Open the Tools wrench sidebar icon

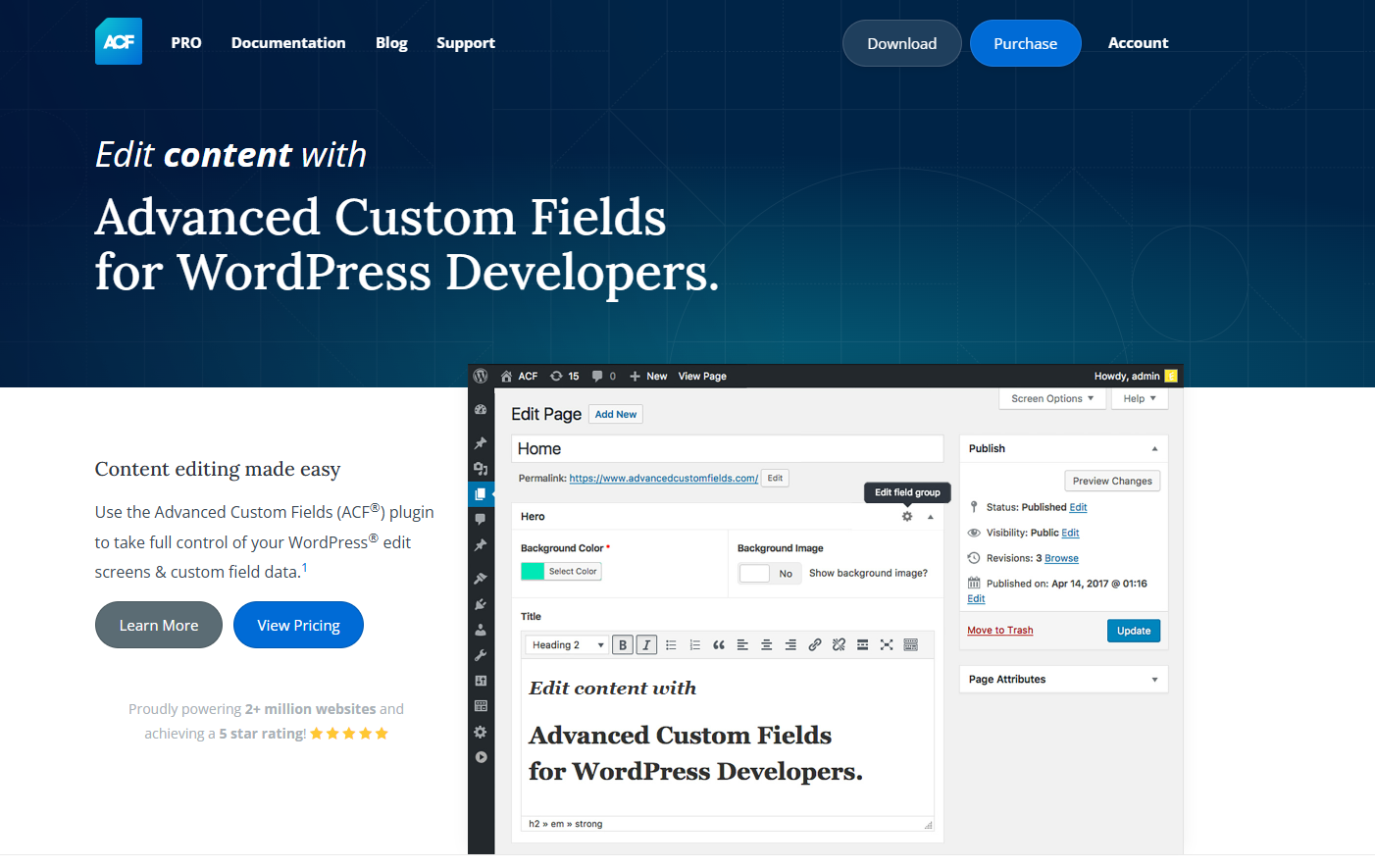pos(481,655)
